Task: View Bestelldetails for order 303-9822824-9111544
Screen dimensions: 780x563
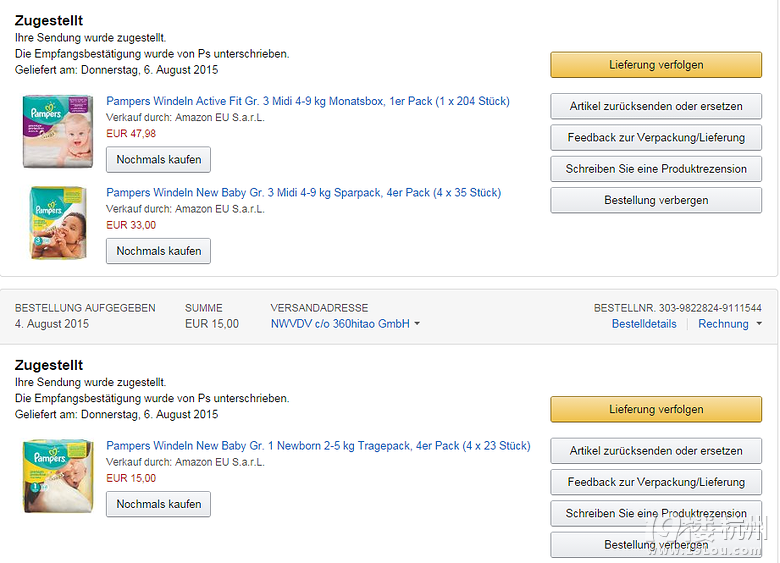Action: coord(644,324)
